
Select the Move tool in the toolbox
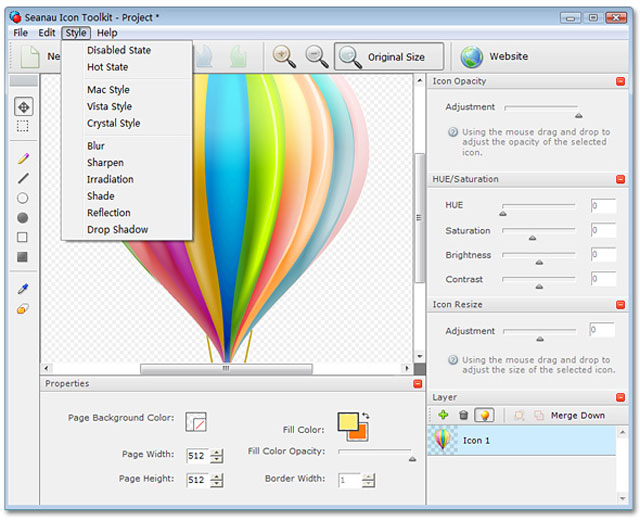(24, 107)
